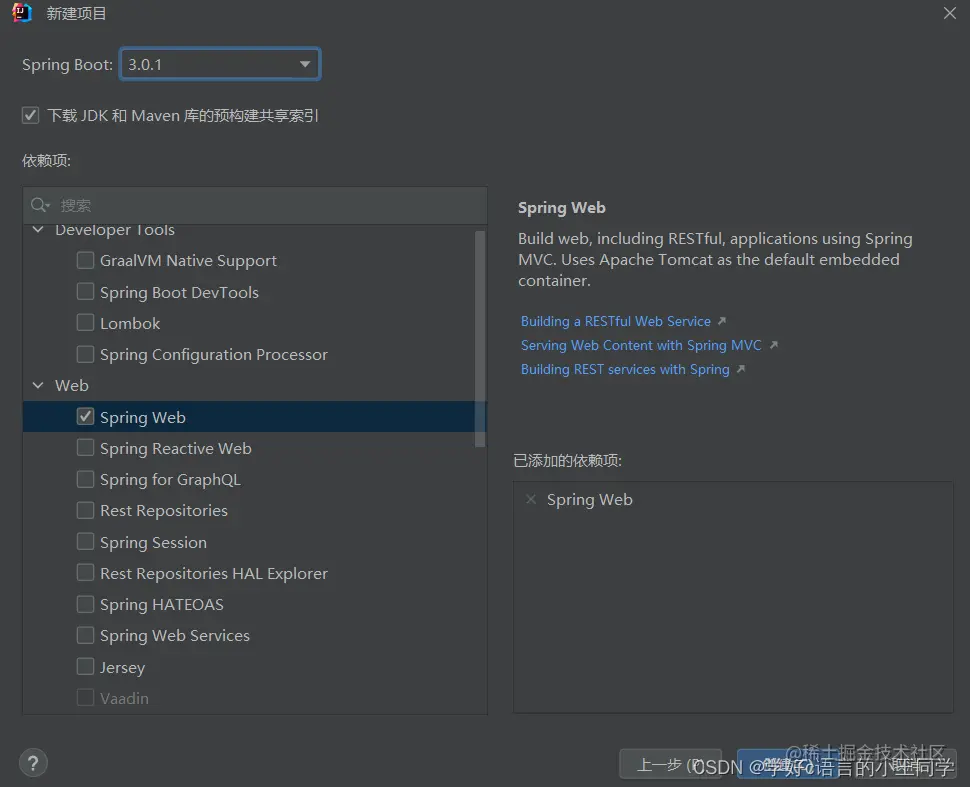The width and height of the screenshot is (970, 787).
Task: Collapse the Developer Tools group
Action: pyautogui.click(x=38, y=230)
